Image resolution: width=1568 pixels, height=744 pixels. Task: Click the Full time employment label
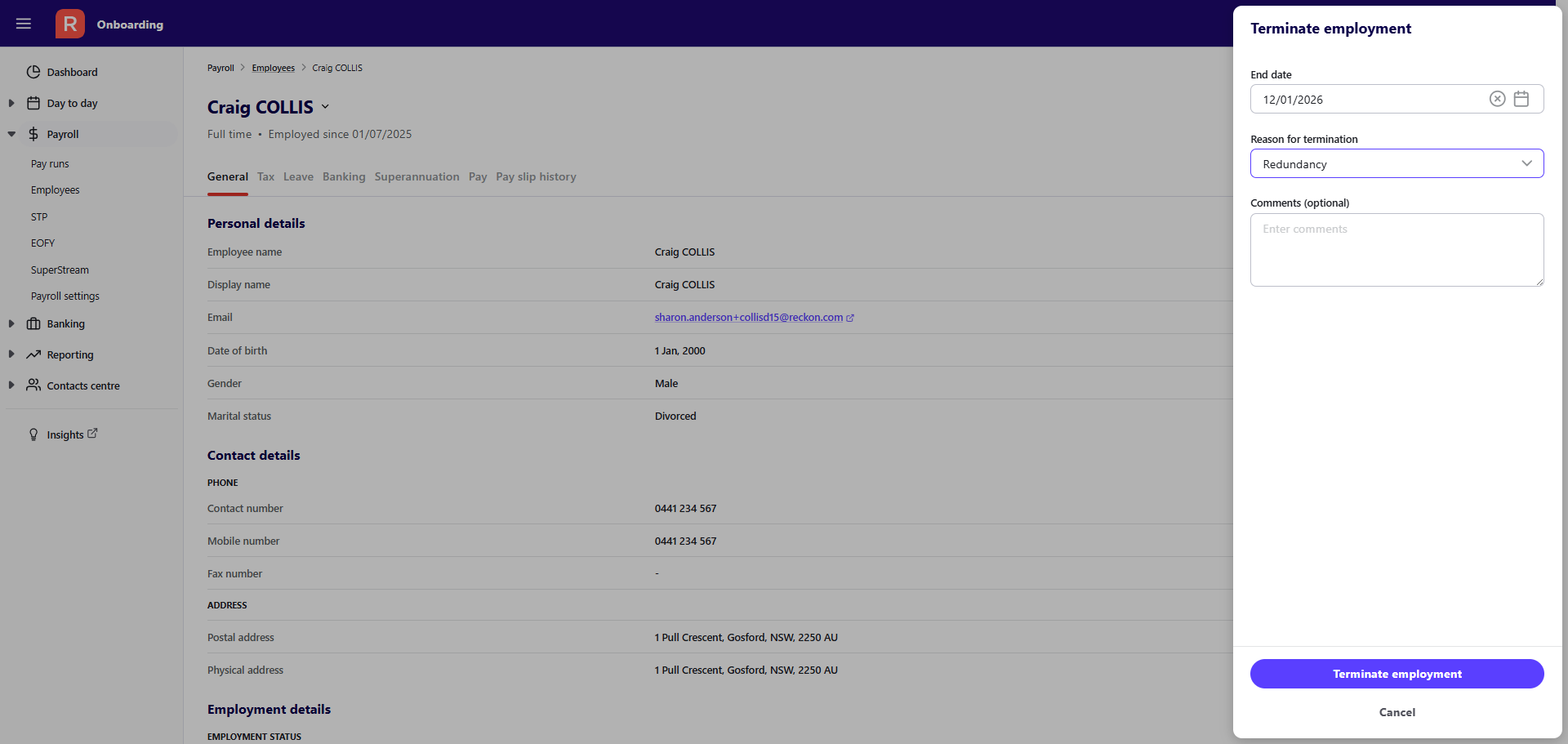(229, 134)
